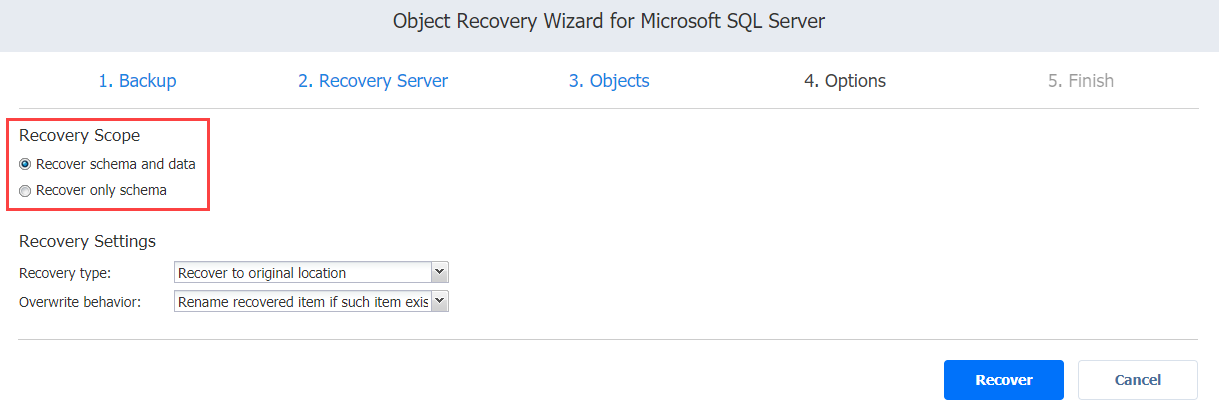
Task: Click the arrow on the Overwrite behavior dropdown
Action: tap(439, 301)
